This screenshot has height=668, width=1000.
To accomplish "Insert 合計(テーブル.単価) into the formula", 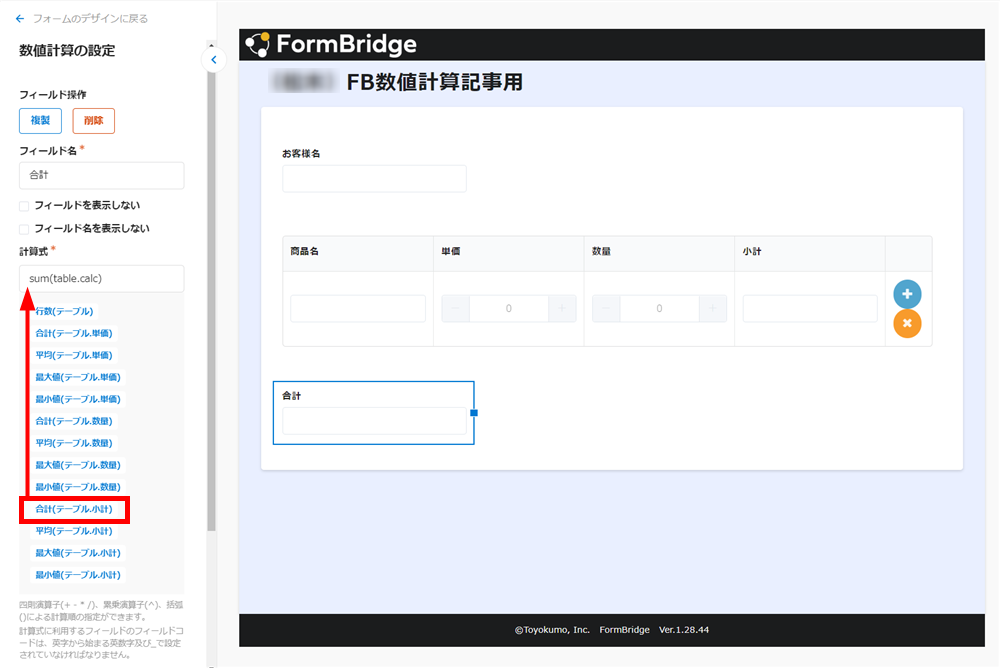I will [73, 333].
